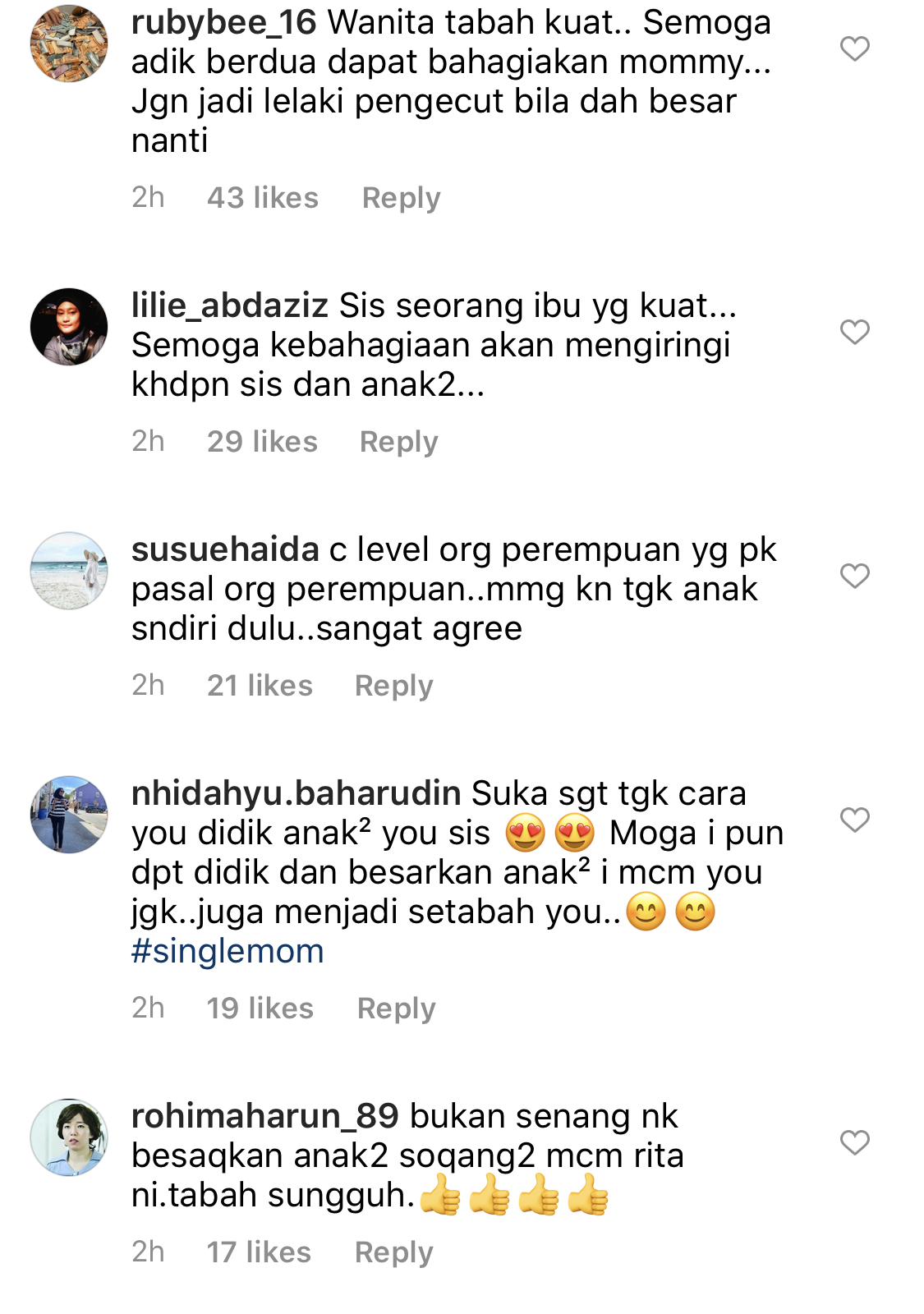Viewport: 924px width, 1314px height.
Task: Reply to rubybee_16's comment
Action: click(x=402, y=198)
